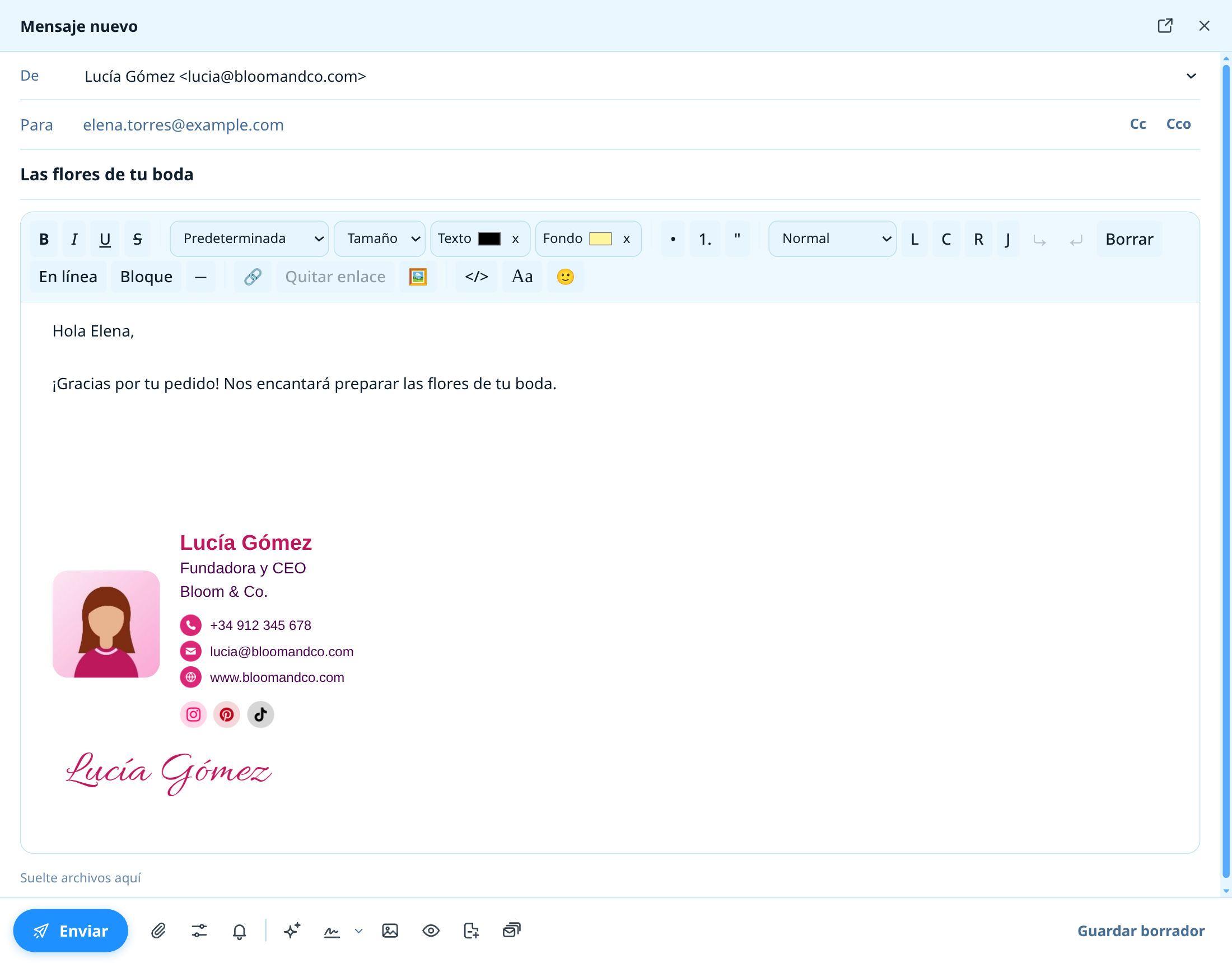Image resolution: width=1232 pixels, height=963 pixels.
Task: Insert a blockquote
Action: tap(738, 239)
